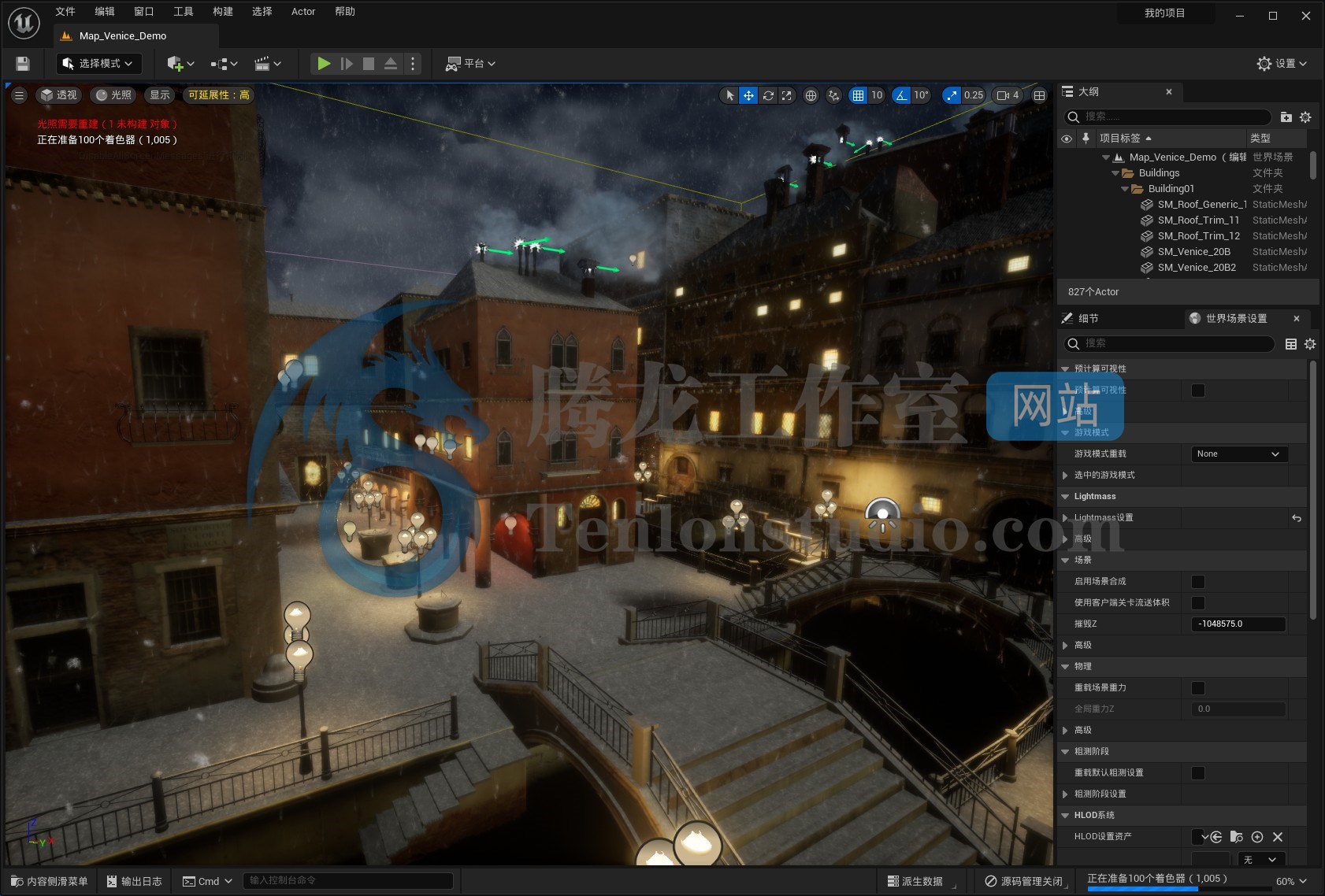Image resolution: width=1325 pixels, height=896 pixels.
Task: Change grid snap value 10
Action: click(877, 95)
